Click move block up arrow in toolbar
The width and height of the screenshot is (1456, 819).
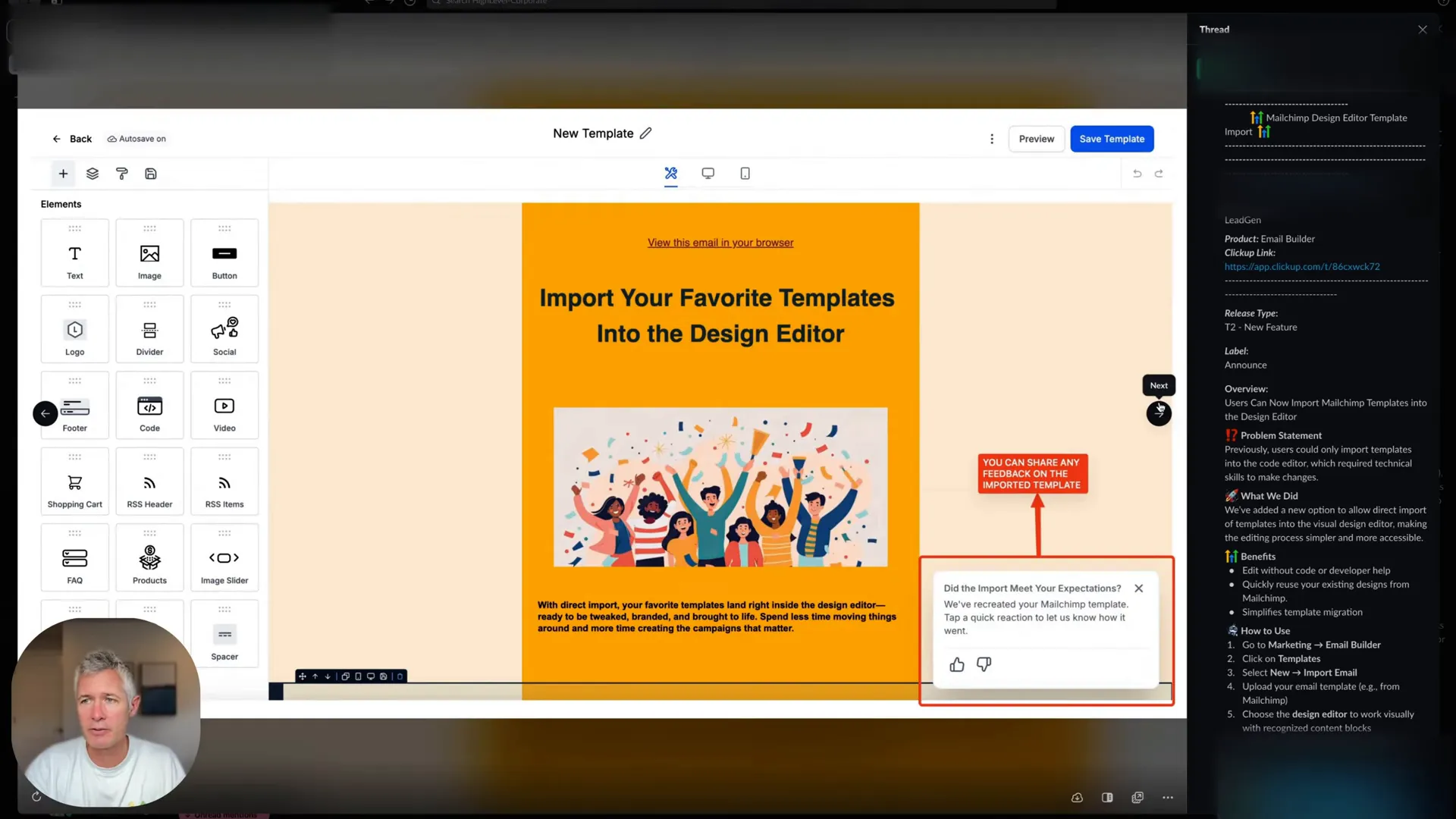pyautogui.click(x=315, y=676)
